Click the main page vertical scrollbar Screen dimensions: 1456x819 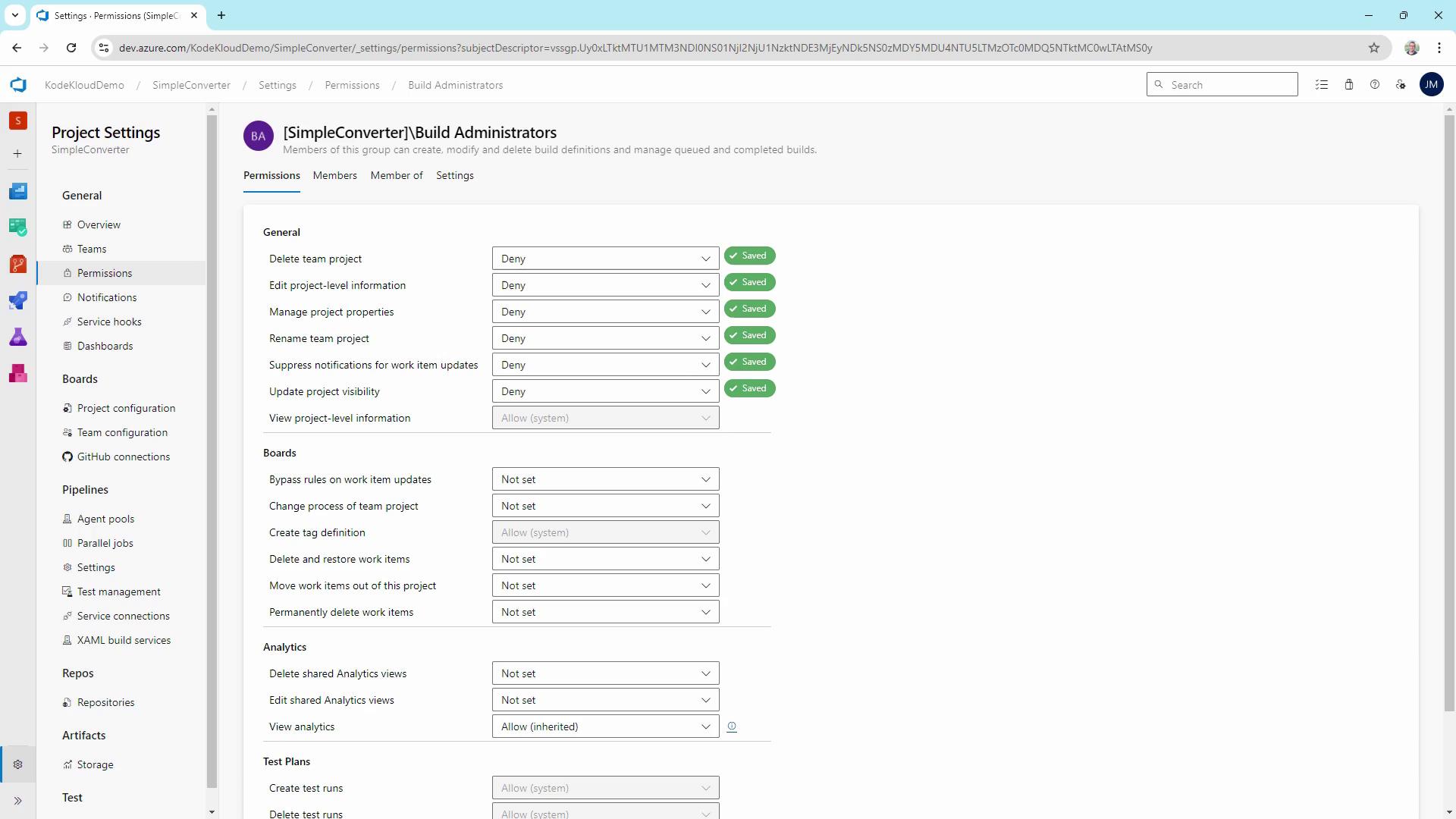1449,413
